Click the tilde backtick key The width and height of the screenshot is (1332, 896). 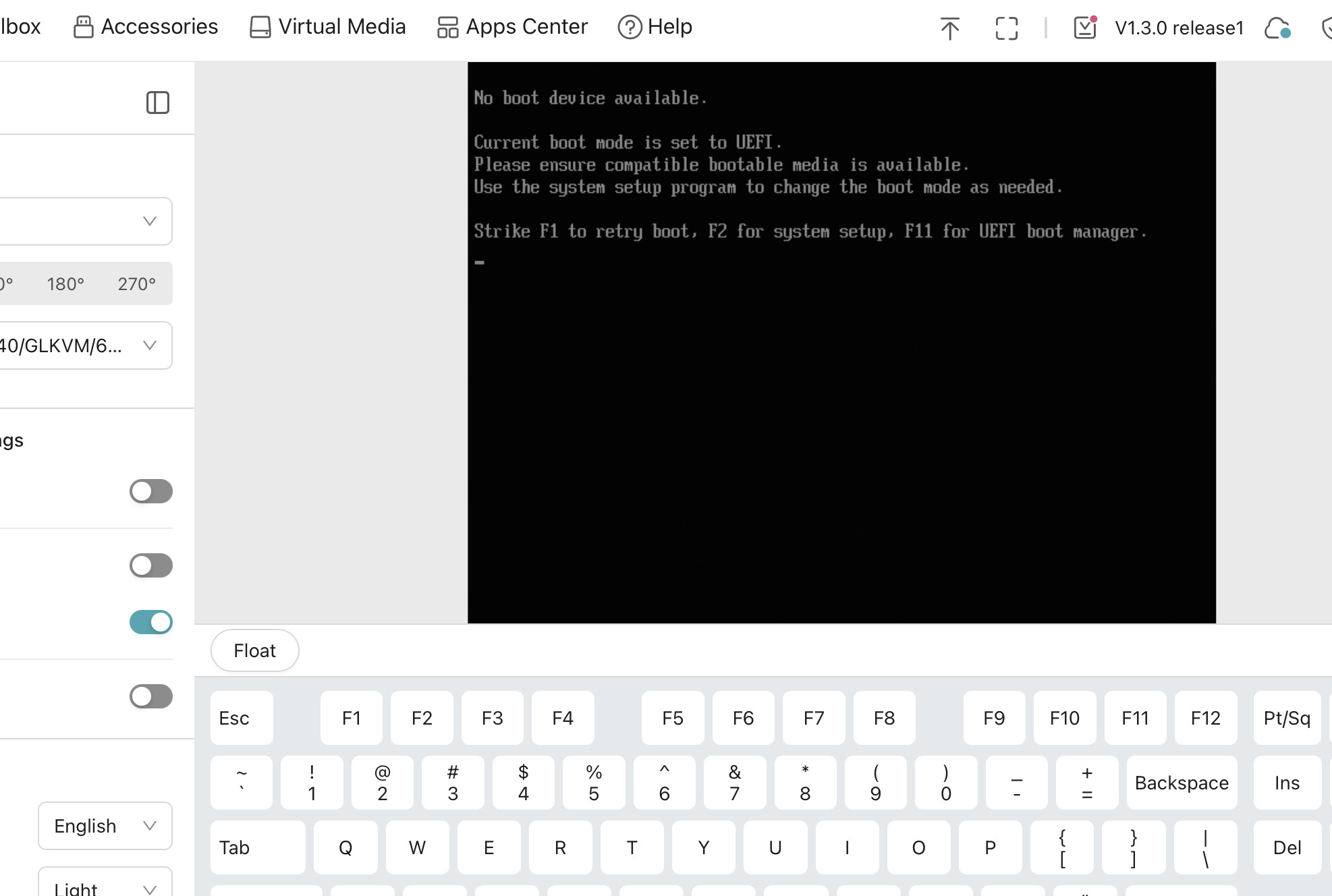coord(242,783)
